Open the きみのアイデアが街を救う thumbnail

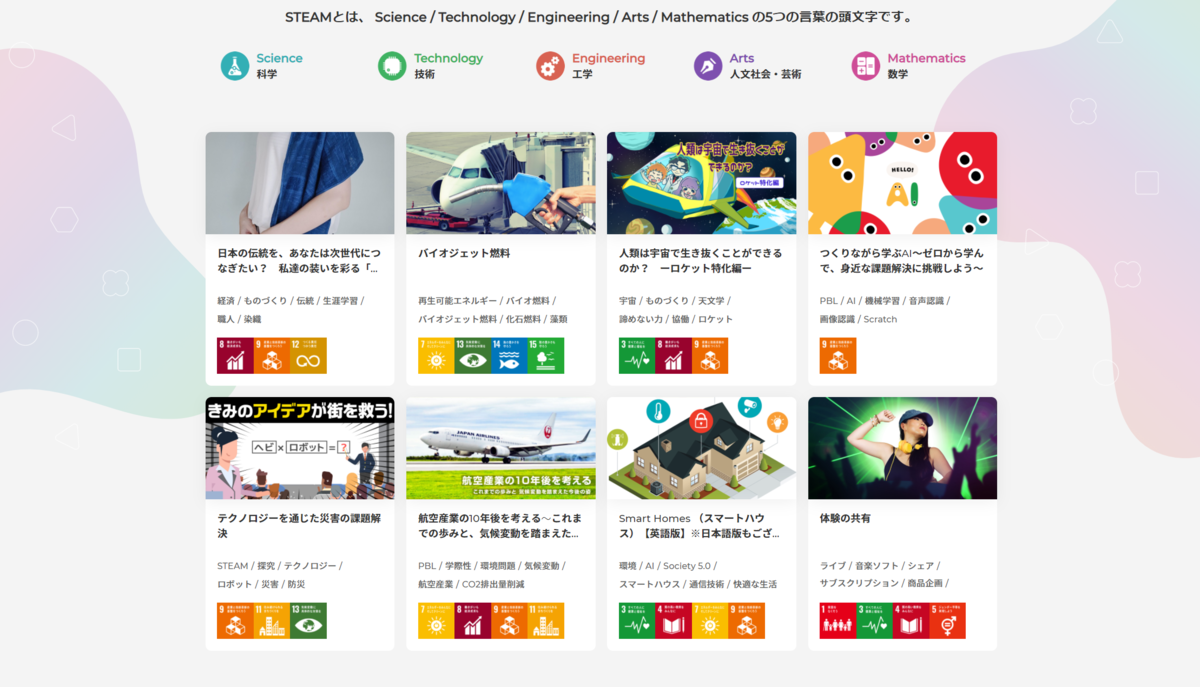(x=300, y=448)
